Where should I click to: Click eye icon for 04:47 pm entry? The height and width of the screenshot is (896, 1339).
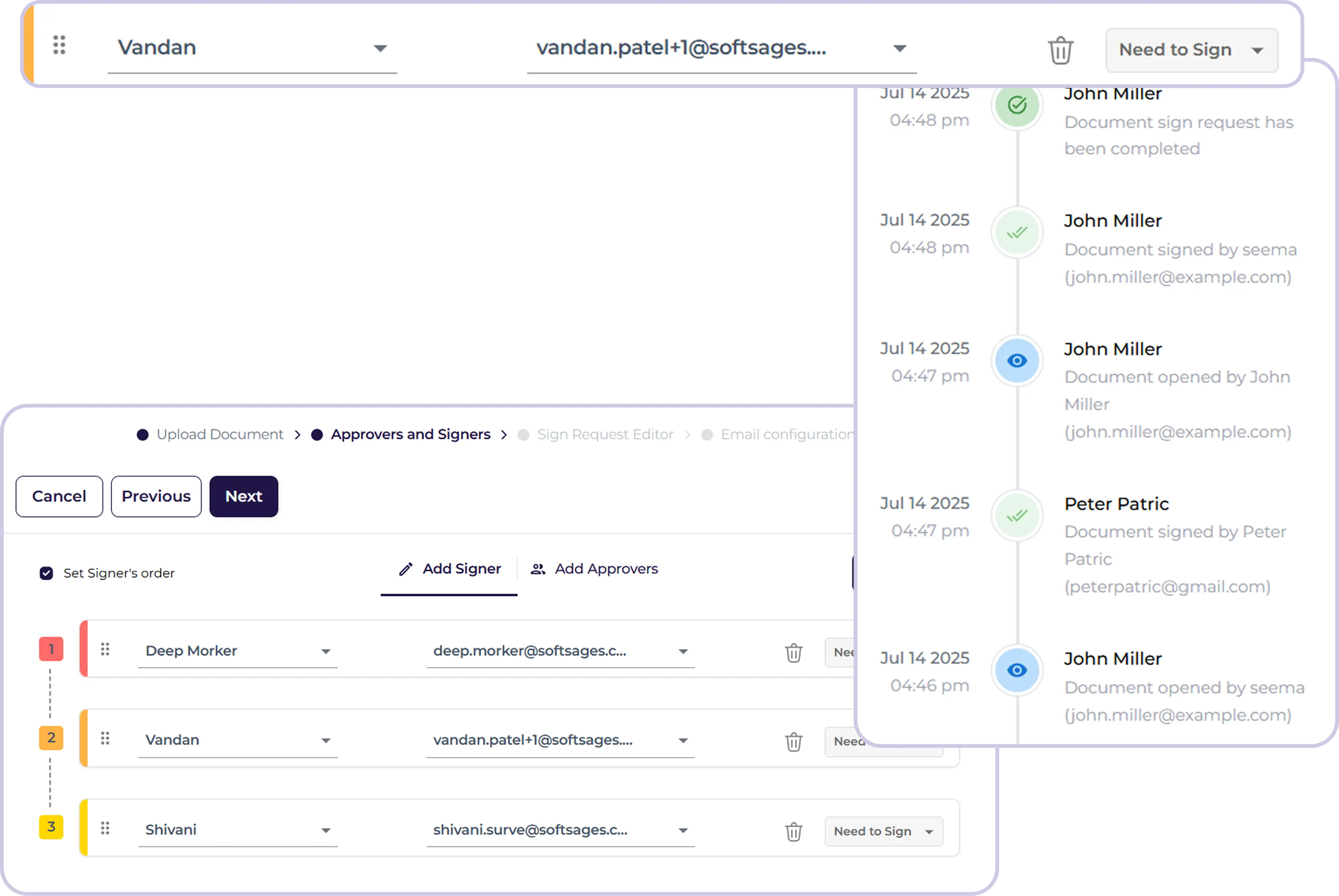(x=1016, y=361)
